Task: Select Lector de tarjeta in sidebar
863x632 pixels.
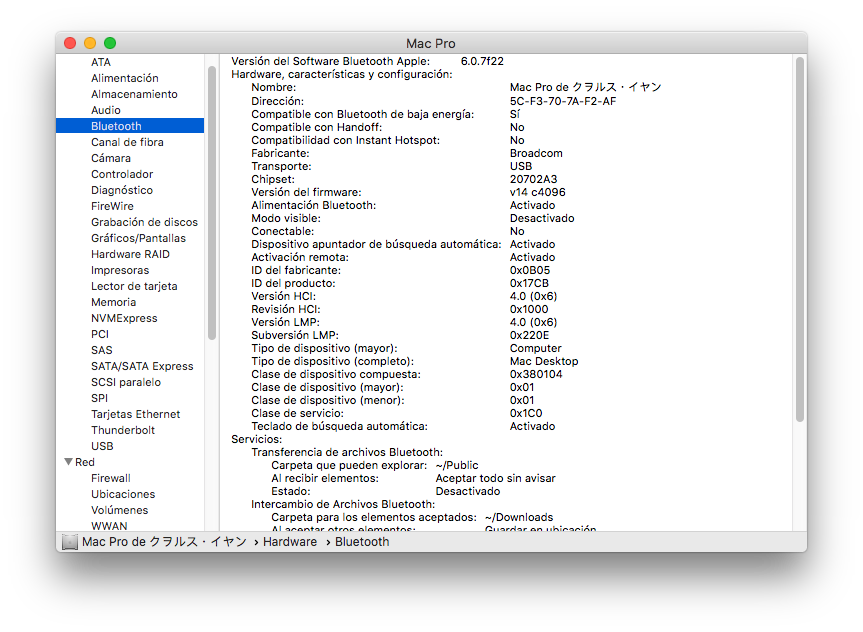Action: tap(134, 286)
